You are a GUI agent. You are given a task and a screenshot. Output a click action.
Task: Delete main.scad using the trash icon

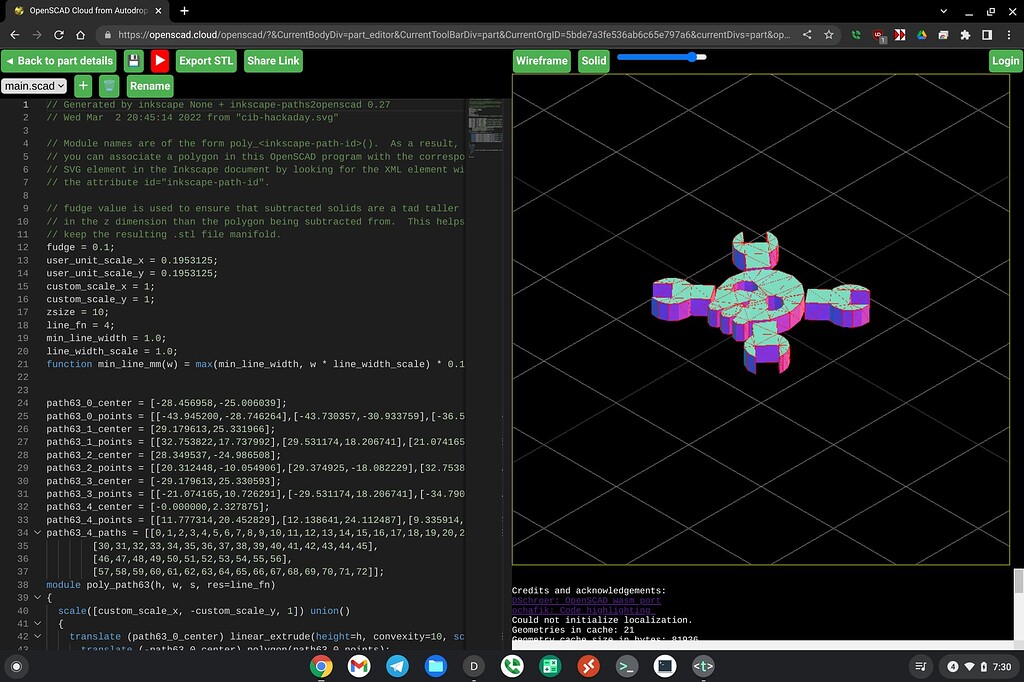[108, 85]
